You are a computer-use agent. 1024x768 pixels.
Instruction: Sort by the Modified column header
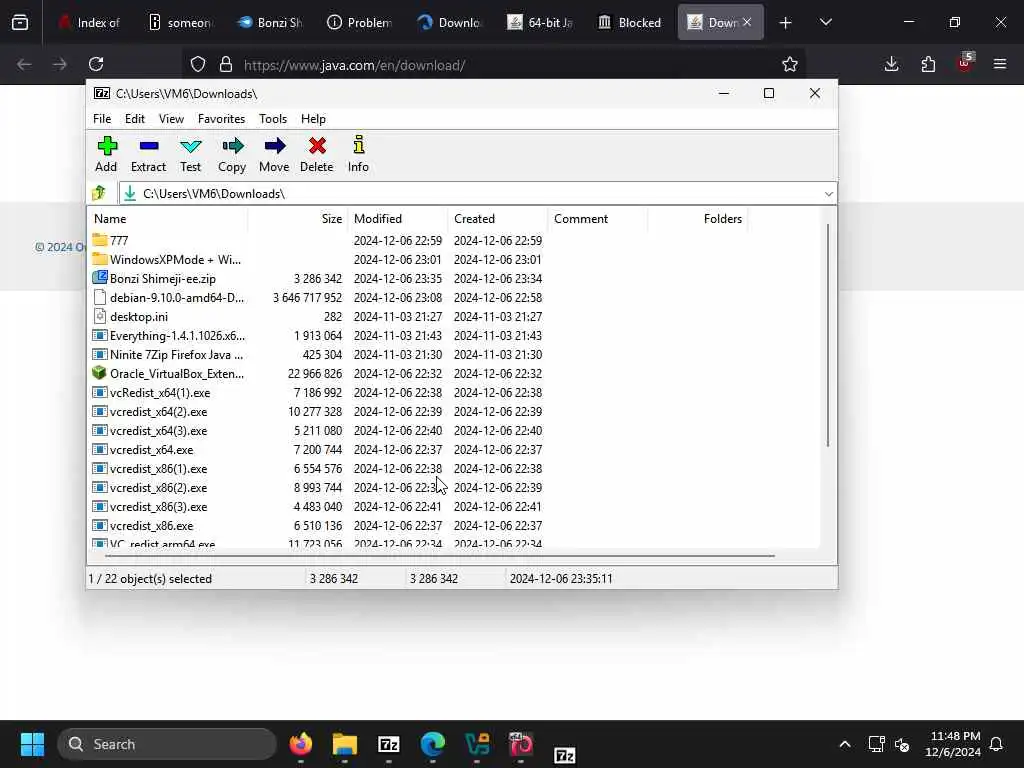[x=398, y=219]
